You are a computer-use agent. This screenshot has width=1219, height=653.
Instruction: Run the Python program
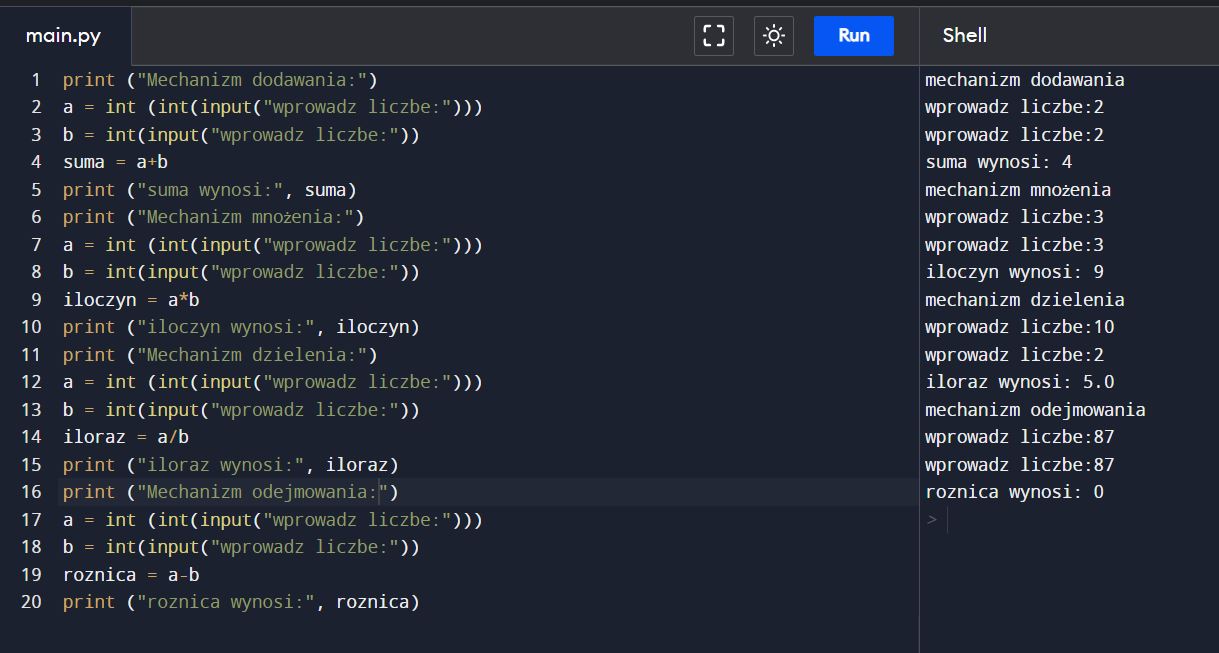pyautogui.click(x=853, y=35)
